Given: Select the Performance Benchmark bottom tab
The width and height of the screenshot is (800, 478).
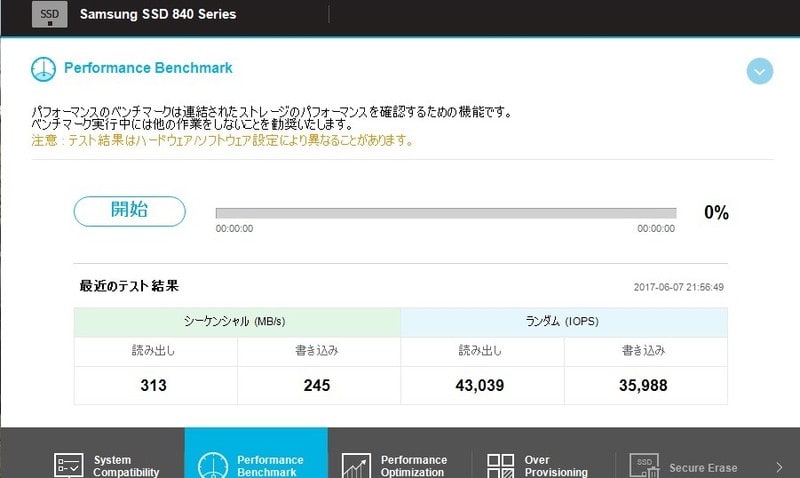Looking at the screenshot, I should pos(256,453).
